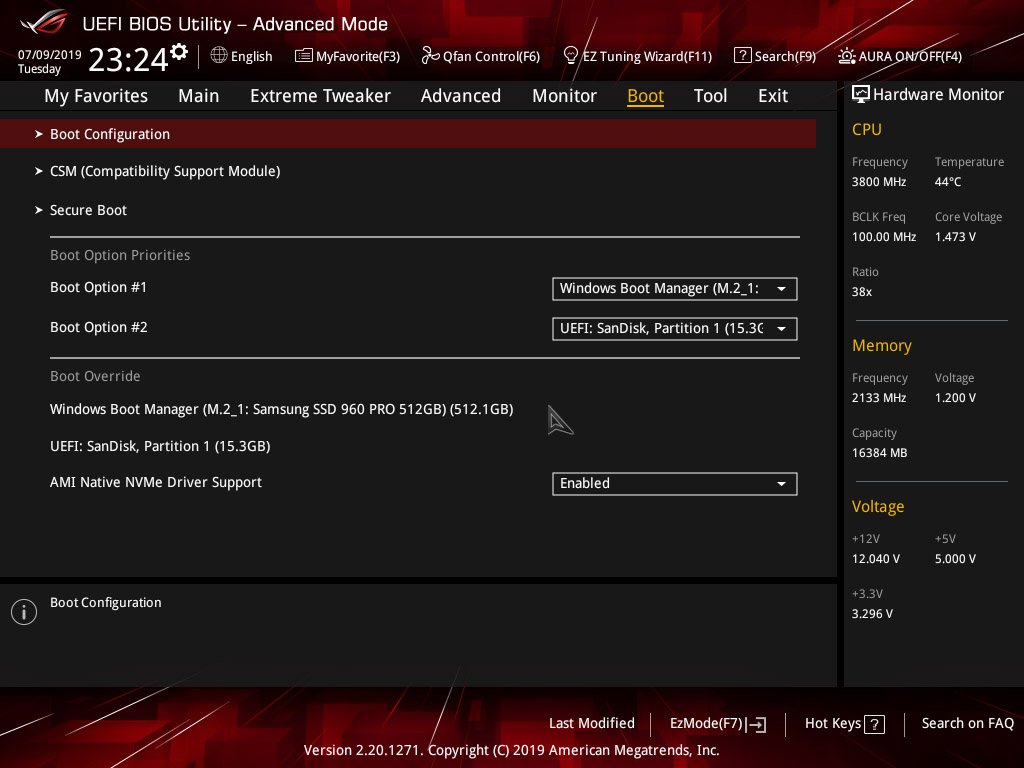Screen dimensions: 1024x768
Task: Open the MyFavorite panel
Action: pos(347,56)
